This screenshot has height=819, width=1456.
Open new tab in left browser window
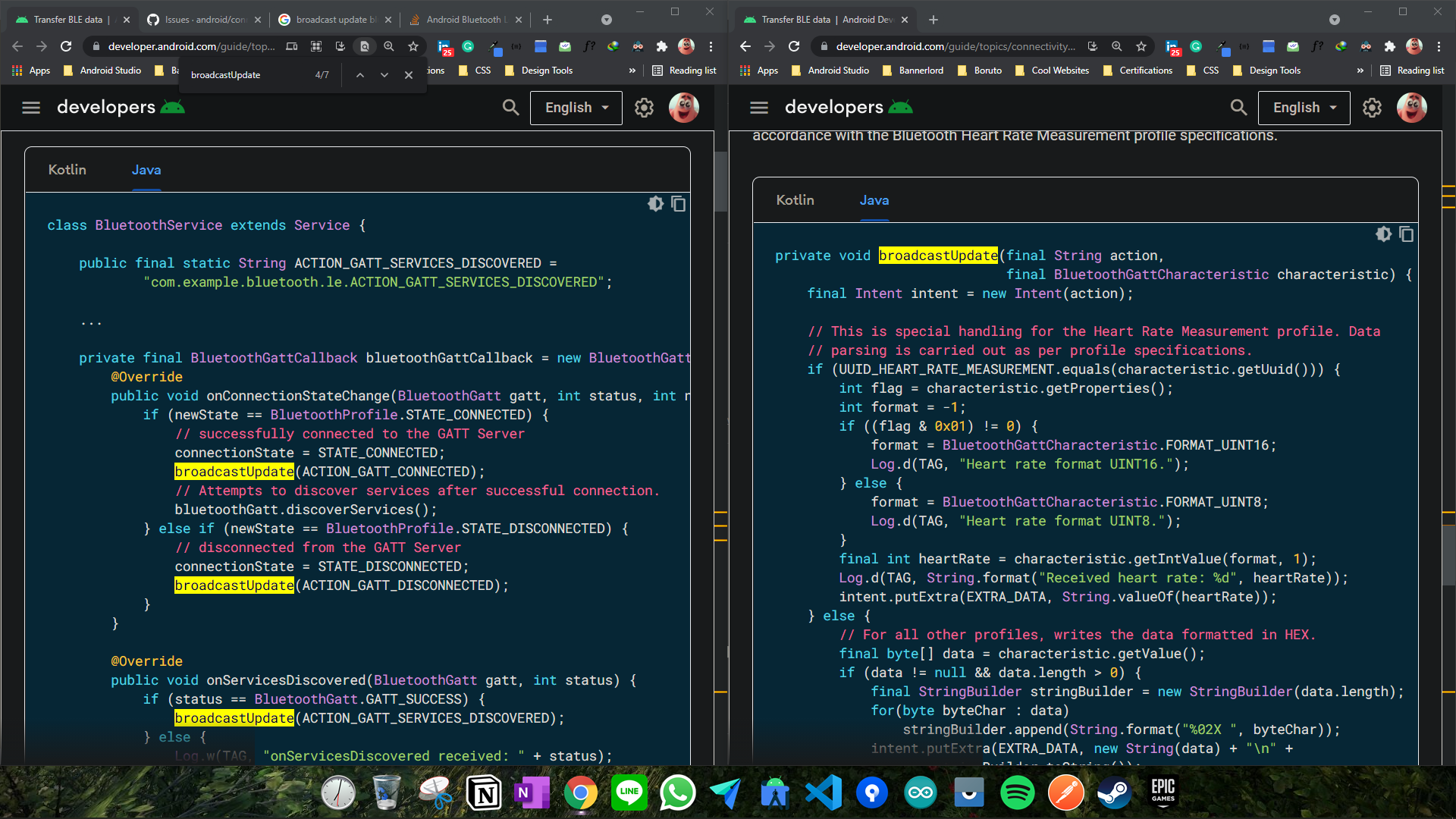click(x=548, y=20)
